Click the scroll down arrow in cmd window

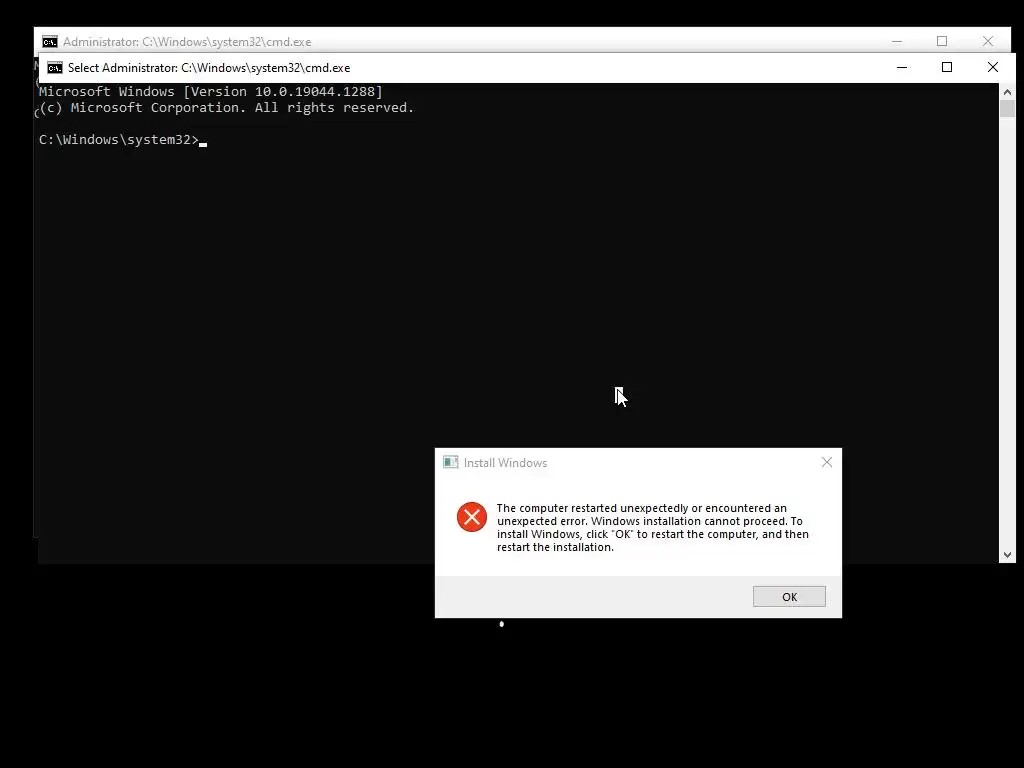click(1007, 554)
